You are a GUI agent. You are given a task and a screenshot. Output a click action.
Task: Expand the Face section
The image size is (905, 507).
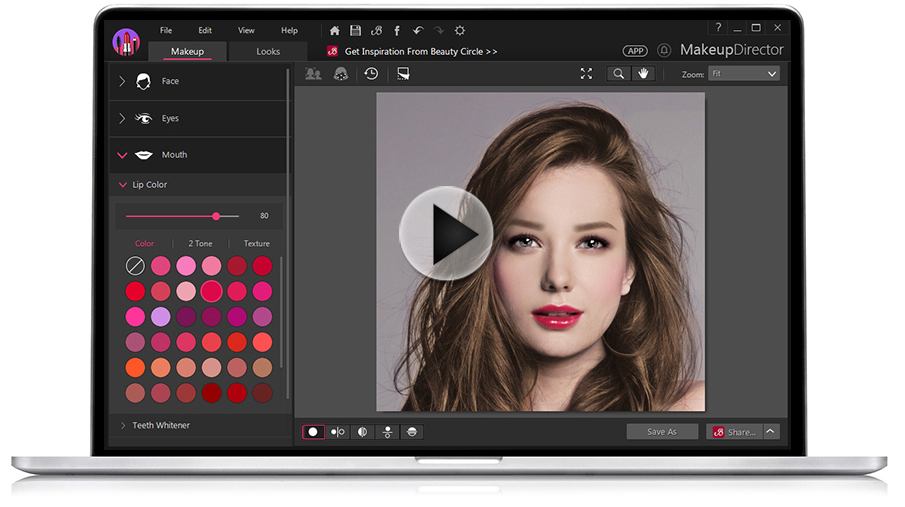(x=170, y=81)
